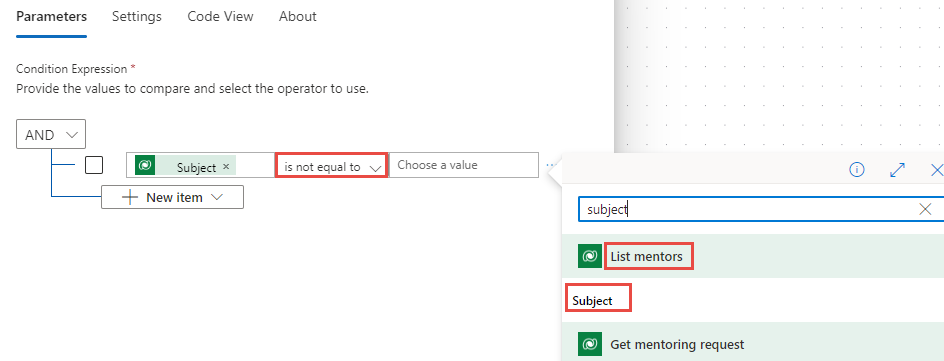The image size is (944, 361).
Task: Expand the dynamic content panel to full screen
Action: tap(897, 170)
